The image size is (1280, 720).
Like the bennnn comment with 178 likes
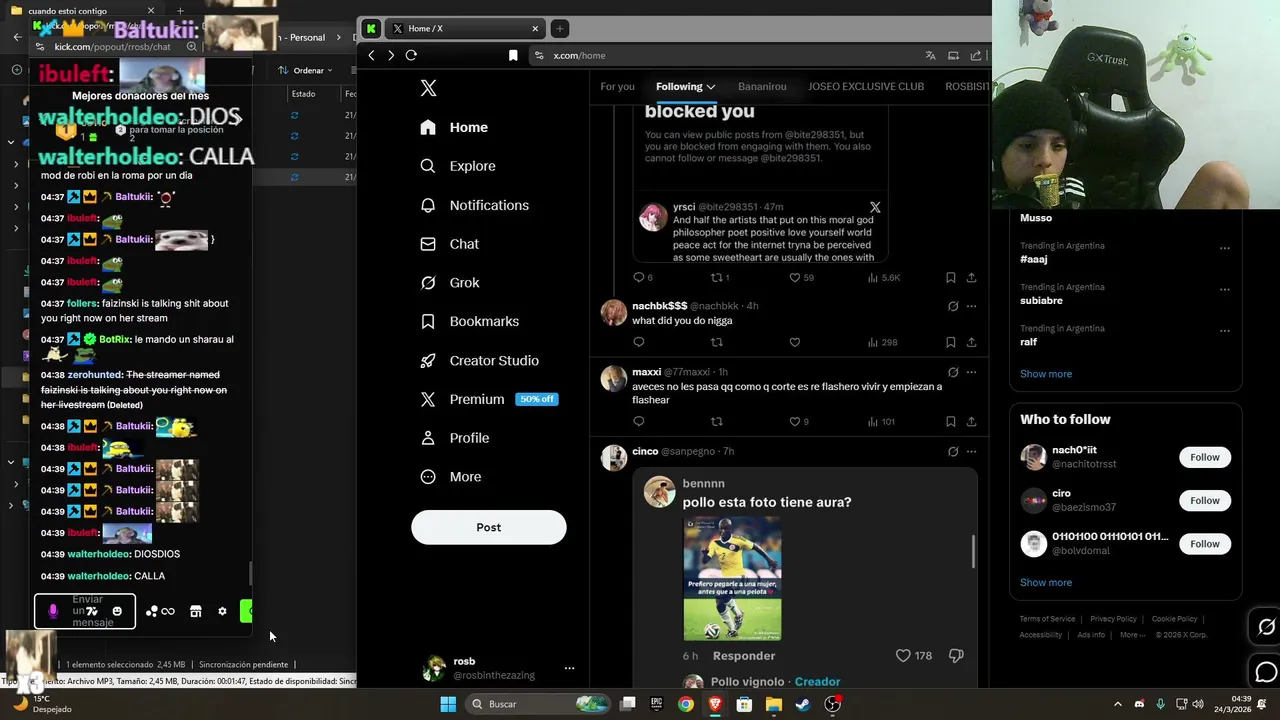903,655
